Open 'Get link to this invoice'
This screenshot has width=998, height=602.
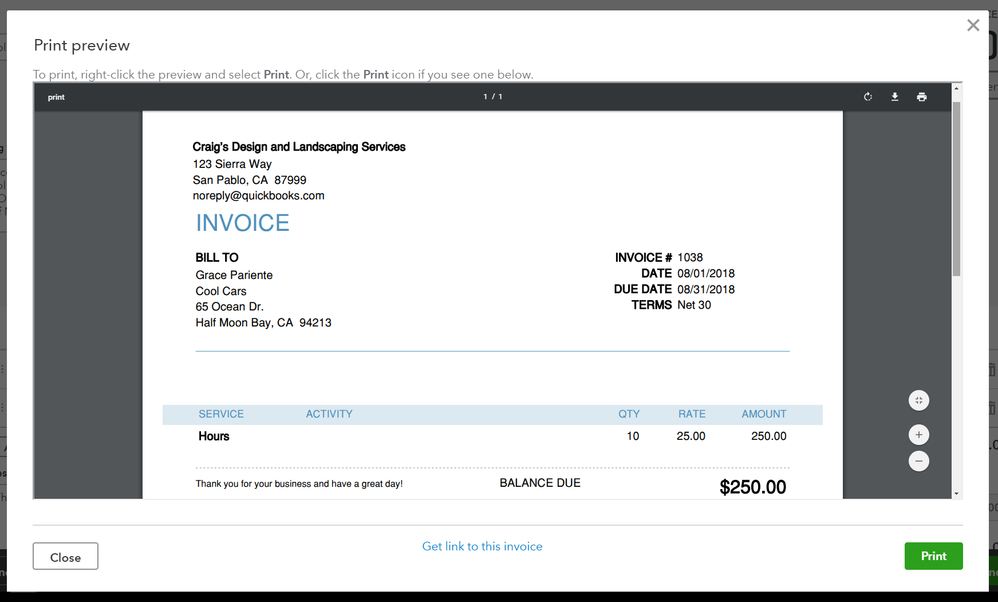[482, 547]
